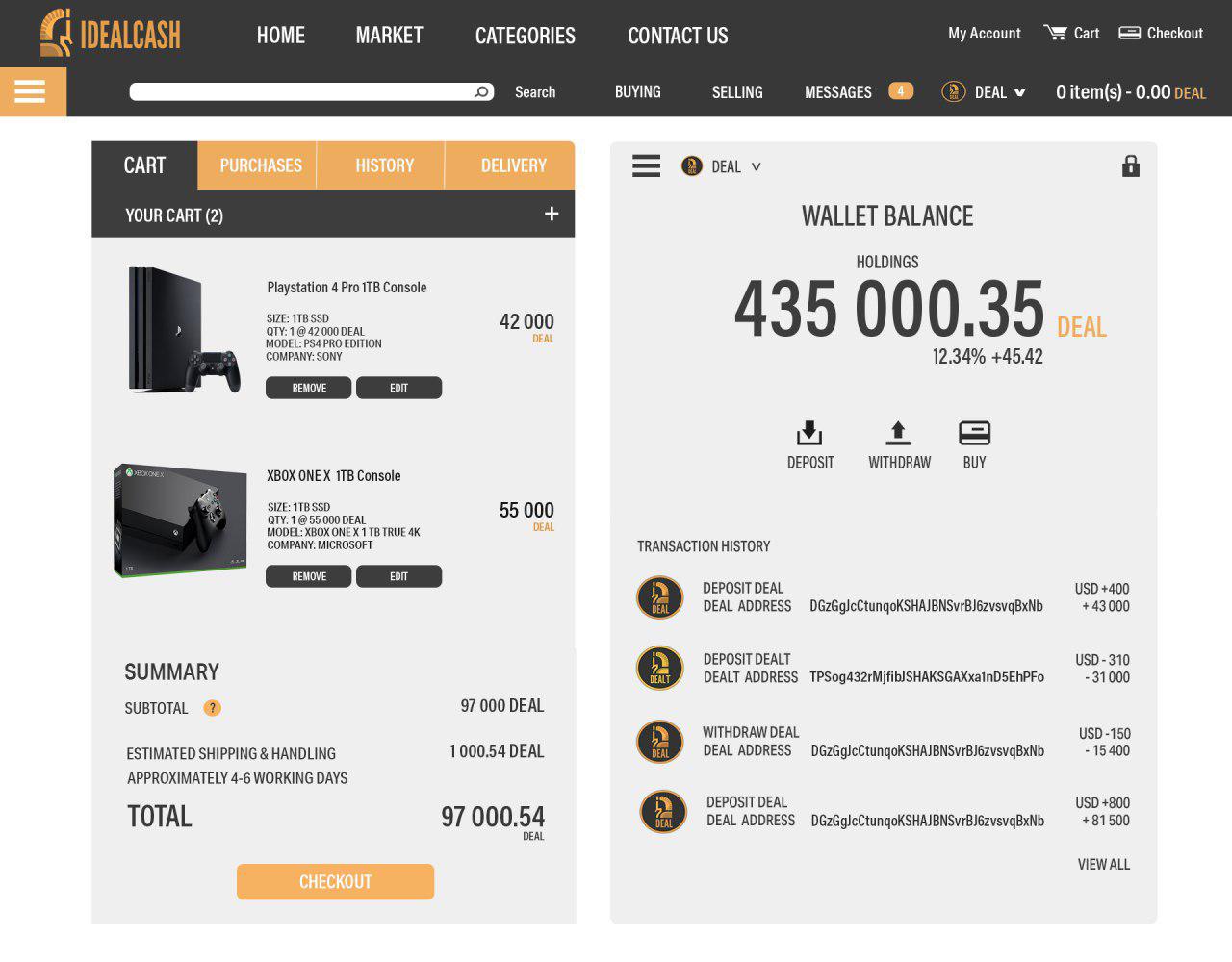The width and height of the screenshot is (1232, 962).
Task: Click the wallet DEAL coin icon
Action: pos(691,166)
